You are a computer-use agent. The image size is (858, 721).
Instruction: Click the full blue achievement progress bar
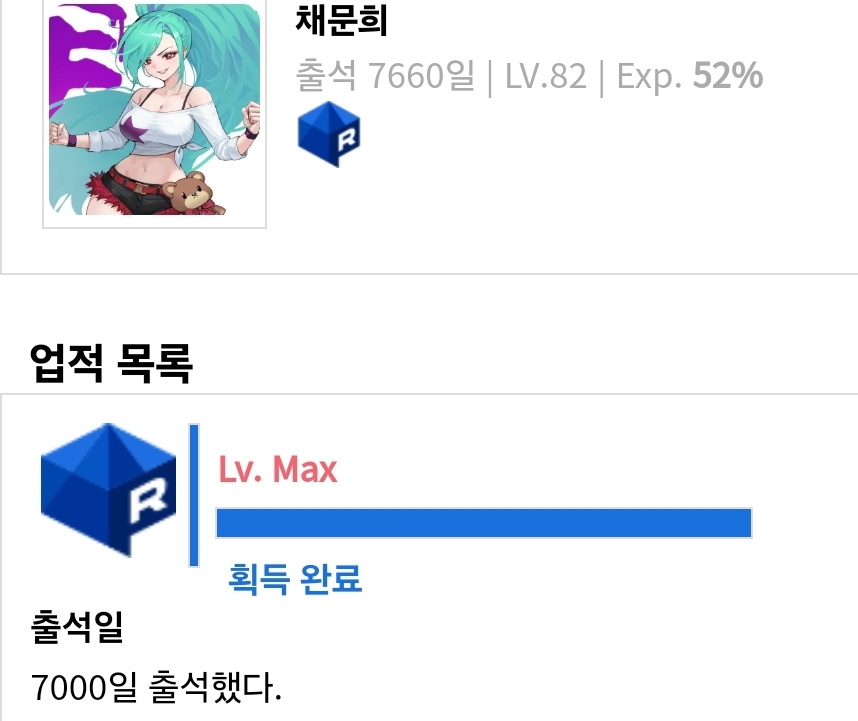coord(484,523)
